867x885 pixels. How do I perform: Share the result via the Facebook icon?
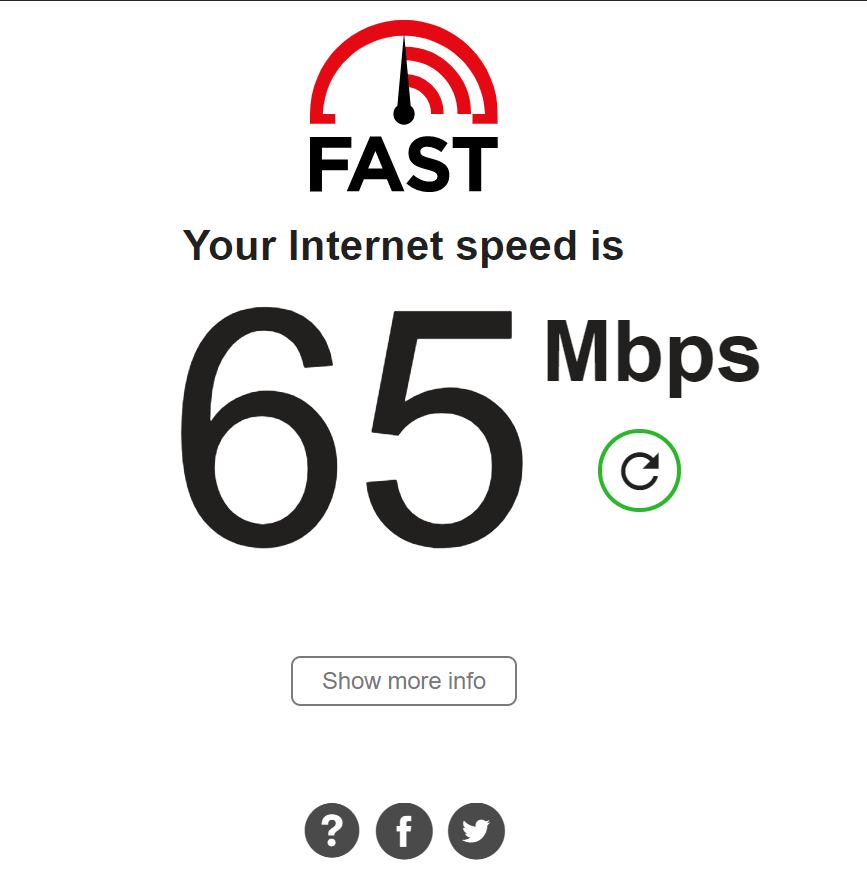404,831
